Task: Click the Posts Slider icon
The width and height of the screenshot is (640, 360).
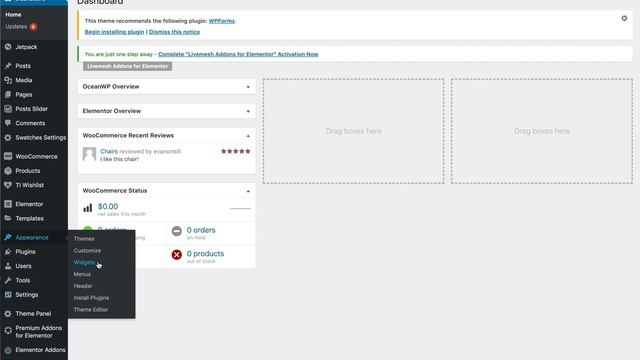Action: (x=8, y=109)
